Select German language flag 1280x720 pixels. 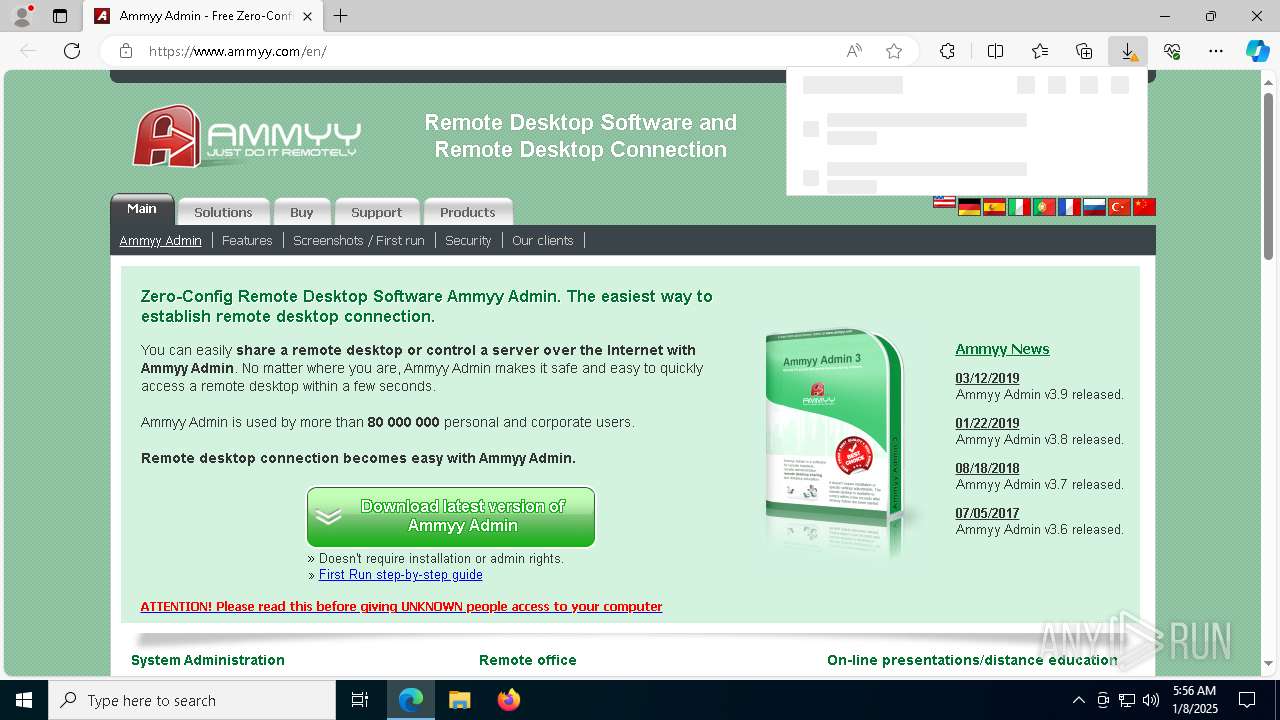[x=969, y=207]
